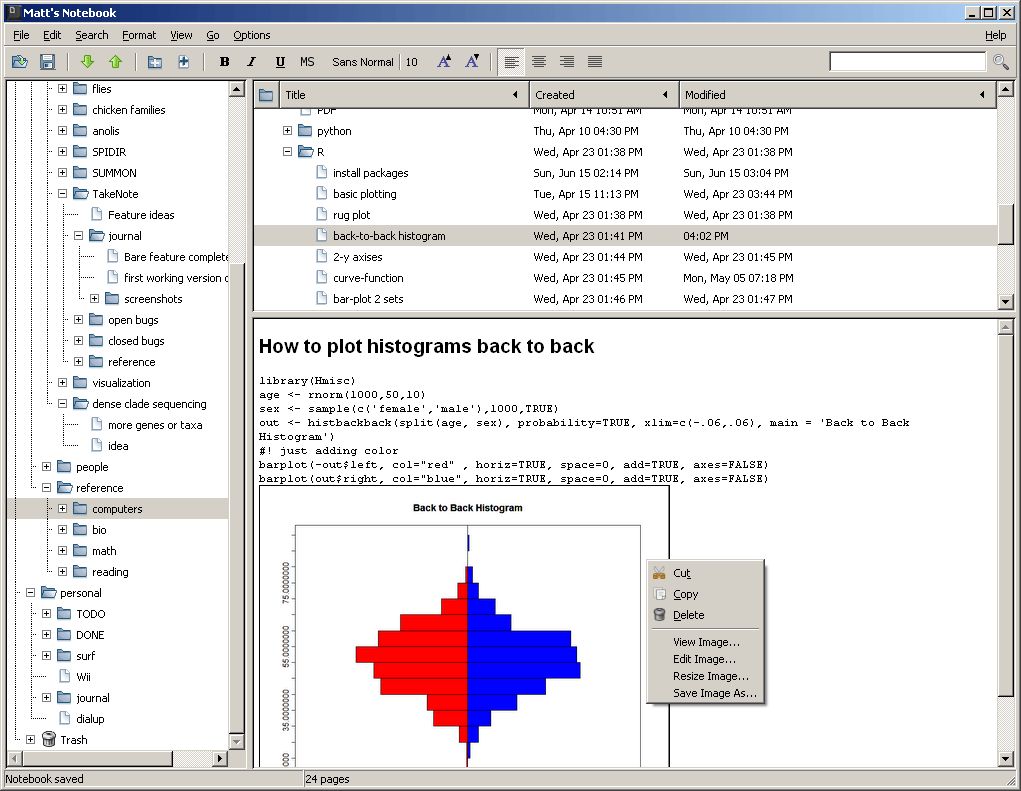Enable the MS monospace font toggle
The image size is (1021, 791).
pyautogui.click(x=307, y=61)
